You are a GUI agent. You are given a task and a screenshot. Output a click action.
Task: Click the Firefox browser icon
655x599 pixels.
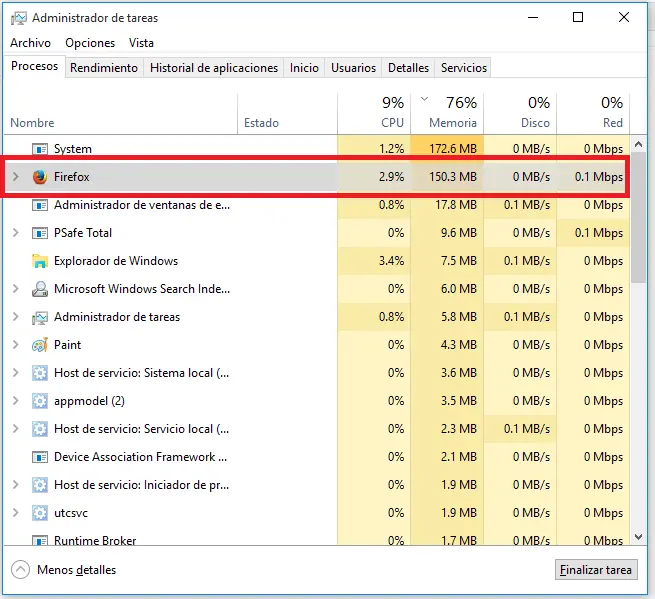pos(40,177)
